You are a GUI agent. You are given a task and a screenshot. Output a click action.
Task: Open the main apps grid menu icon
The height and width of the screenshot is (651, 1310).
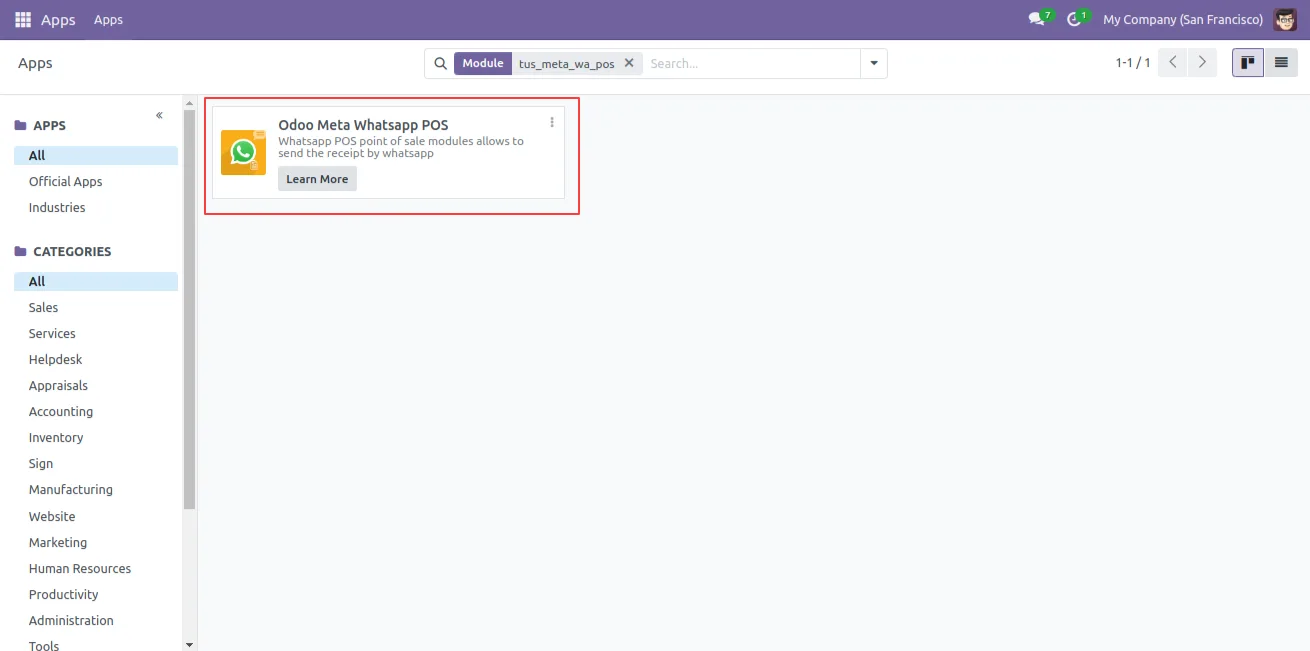(x=23, y=19)
